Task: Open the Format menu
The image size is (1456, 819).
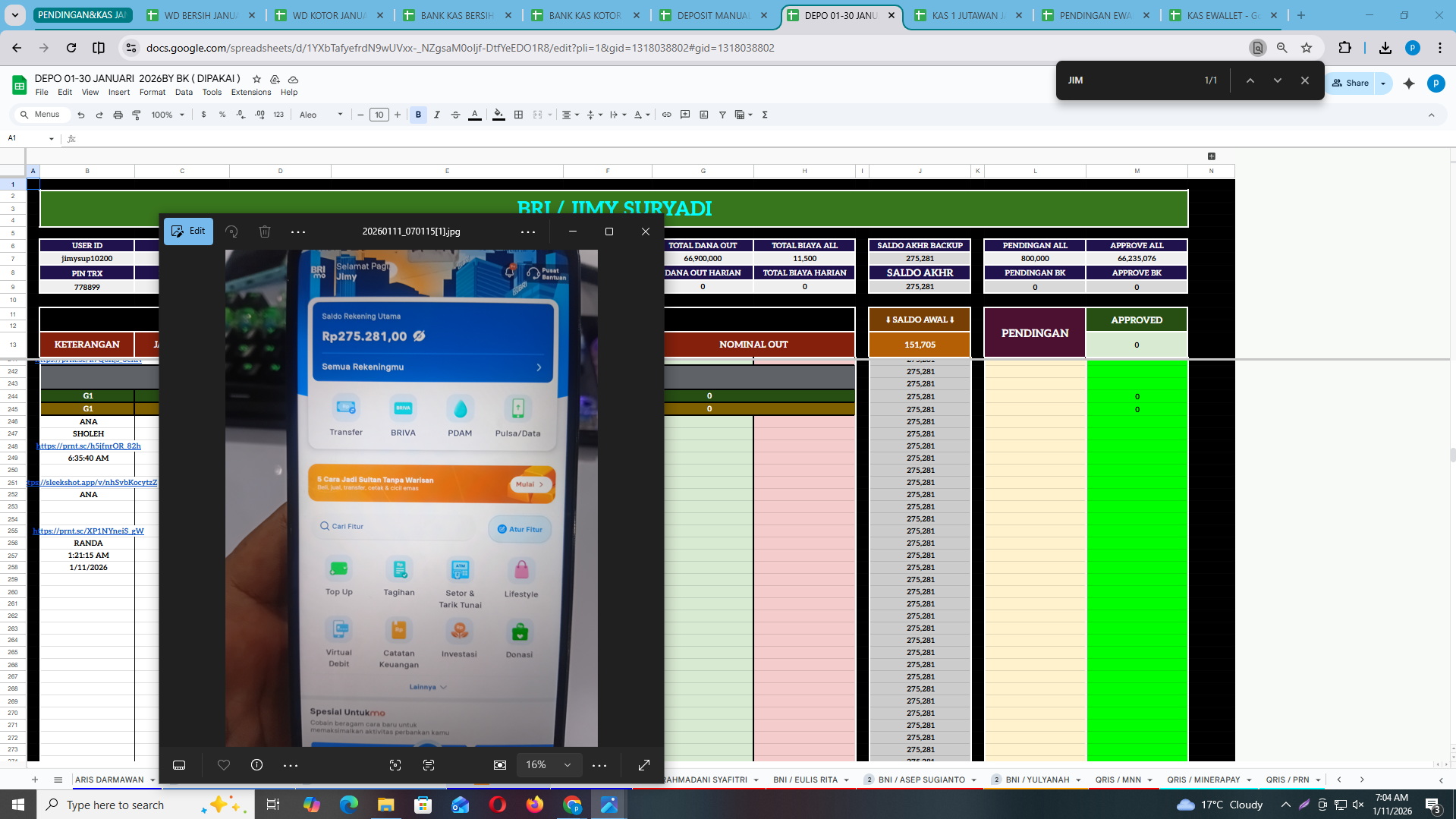Action: [x=152, y=93]
